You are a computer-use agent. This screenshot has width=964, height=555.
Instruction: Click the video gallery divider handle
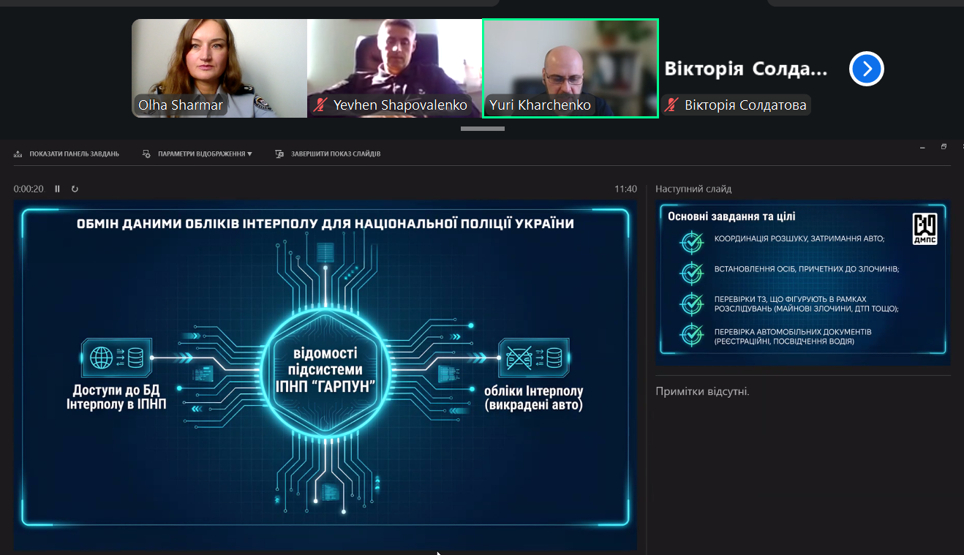pyautogui.click(x=483, y=128)
